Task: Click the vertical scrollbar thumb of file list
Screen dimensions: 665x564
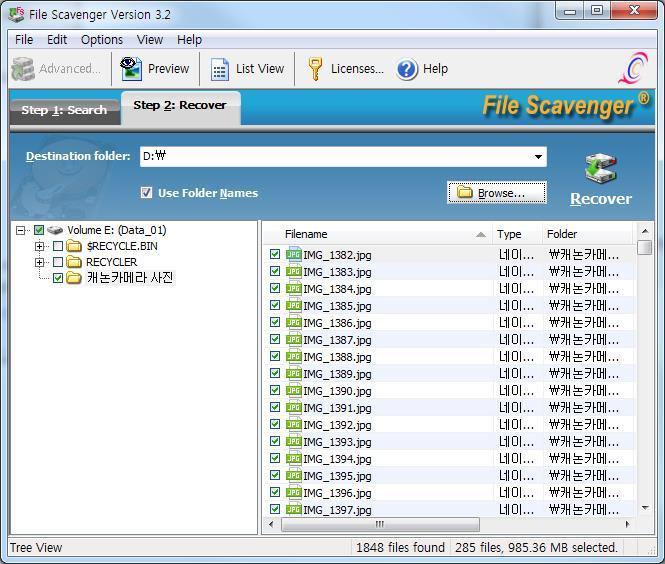Action: point(645,247)
